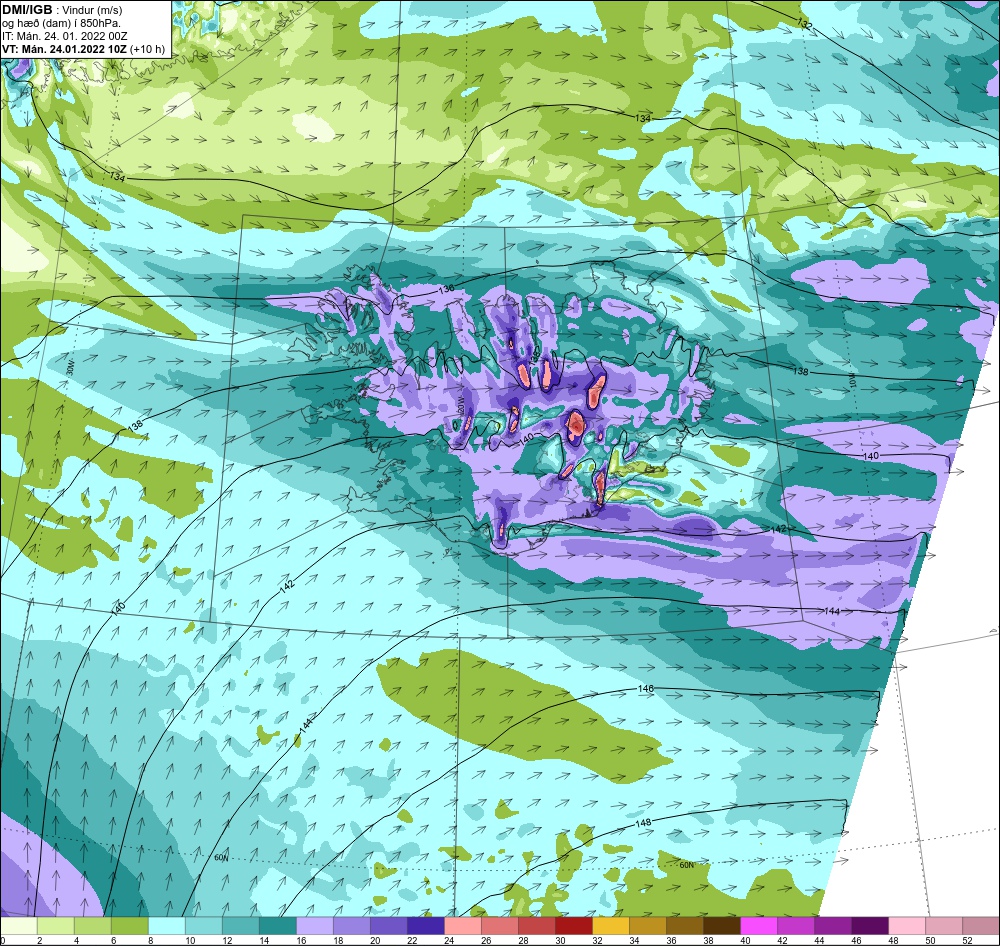
Task: Click the 44–46 m/s dark magenta legend swatch
Action: 833,926
